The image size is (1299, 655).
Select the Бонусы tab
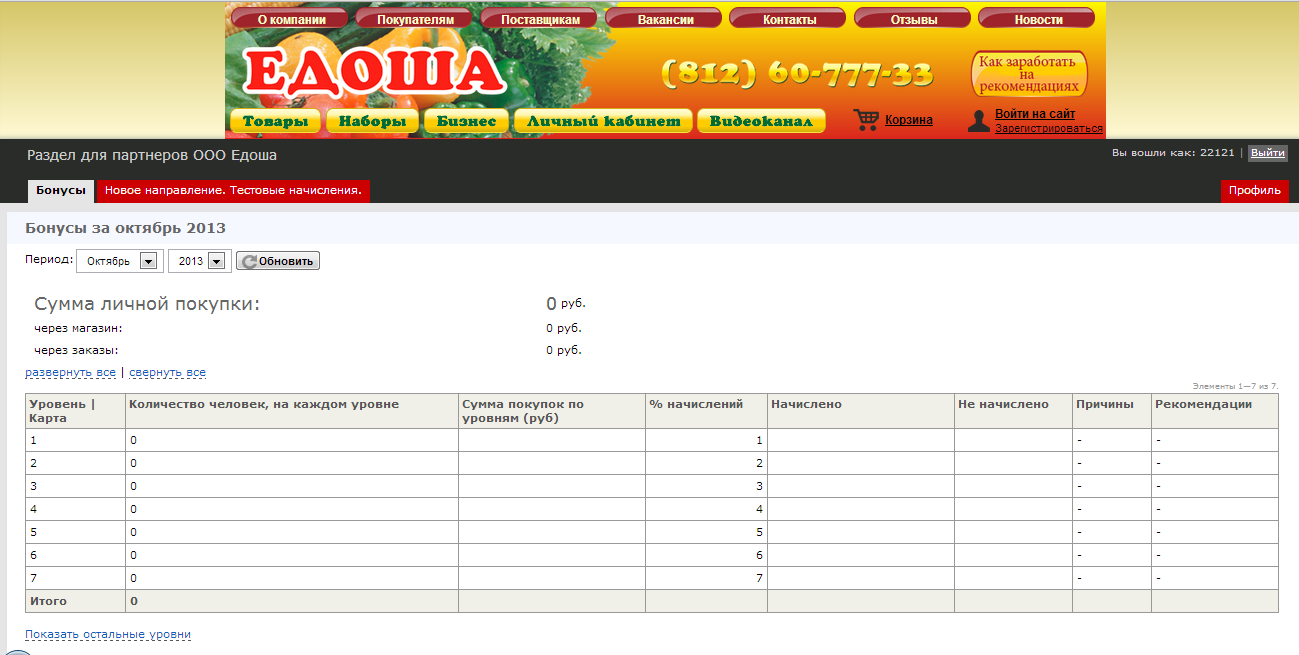(61, 190)
